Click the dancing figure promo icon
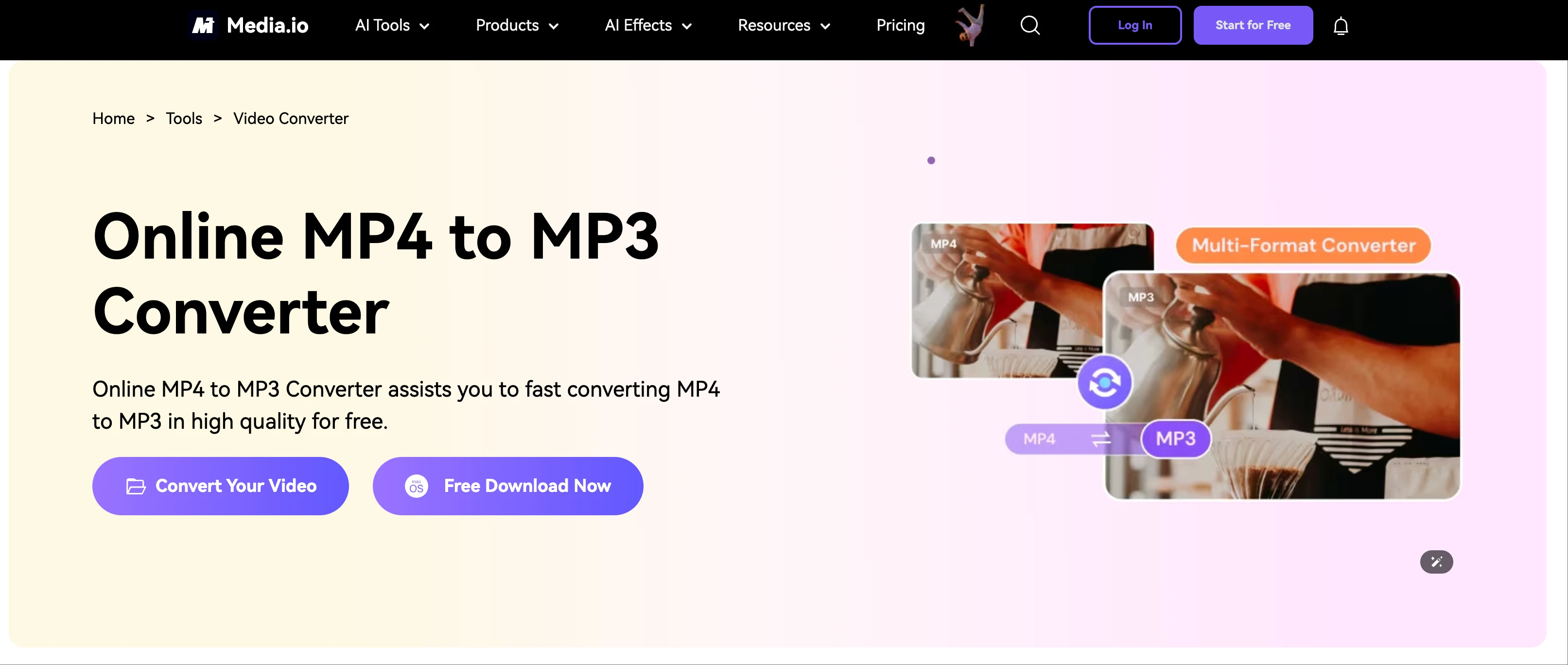The width and height of the screenshot is (1568, 665). [x=970, y=25]
